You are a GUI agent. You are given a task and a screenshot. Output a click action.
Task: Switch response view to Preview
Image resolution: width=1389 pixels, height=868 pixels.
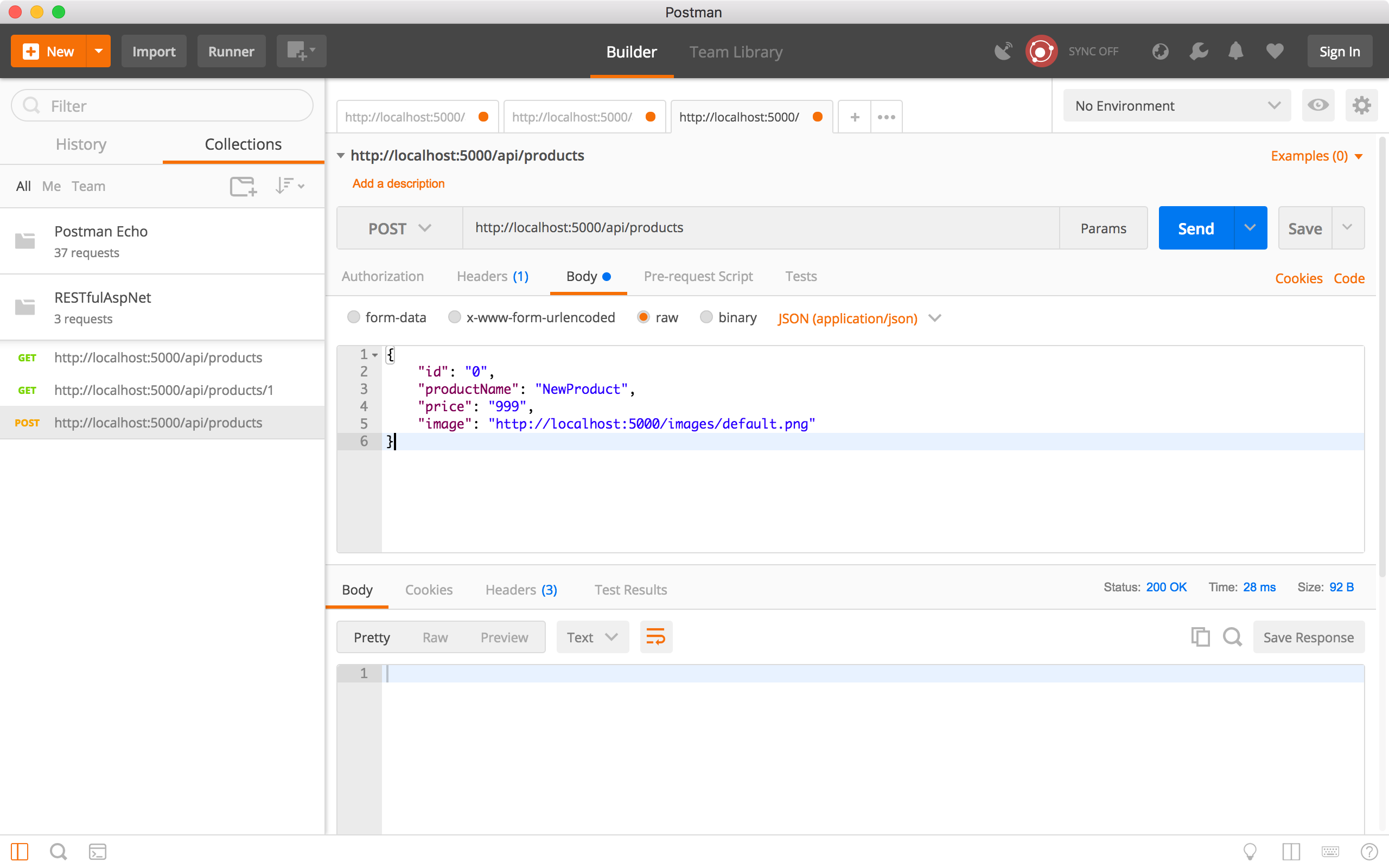click(504, 637)
